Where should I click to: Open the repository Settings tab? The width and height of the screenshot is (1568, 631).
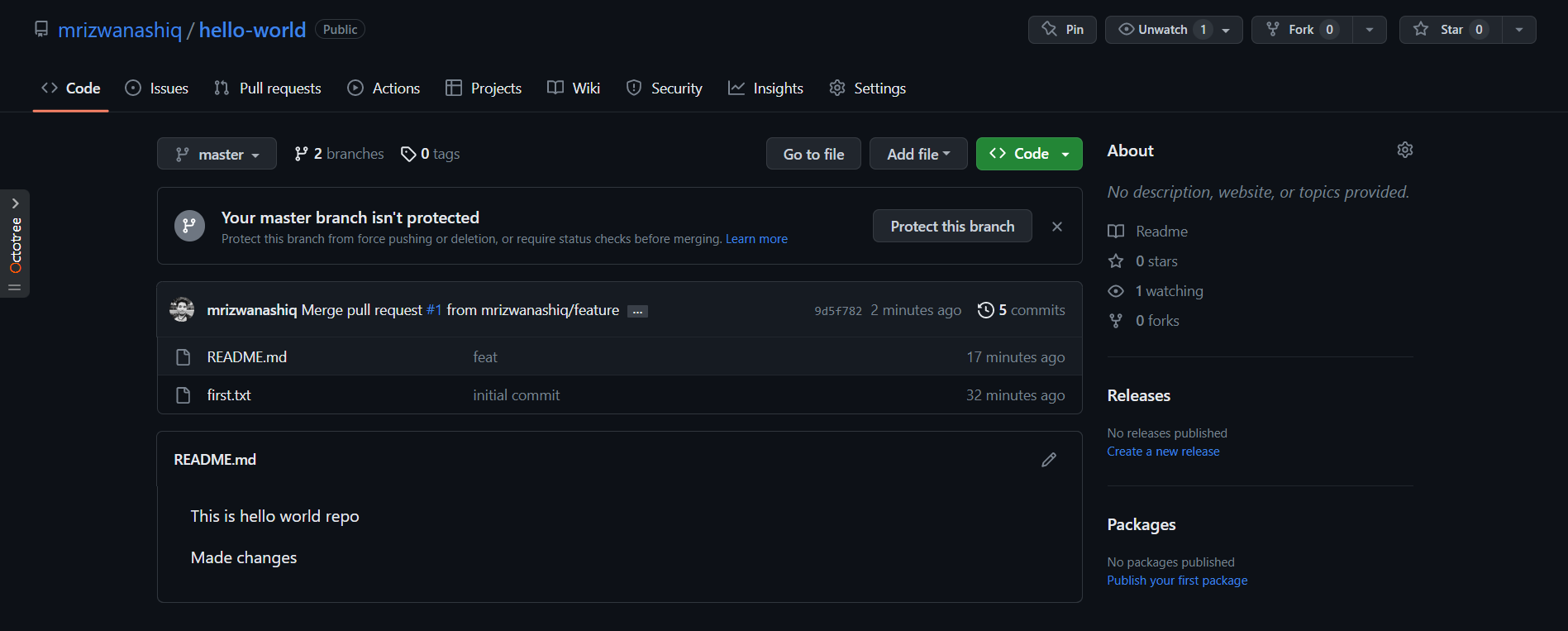[867, 88]
